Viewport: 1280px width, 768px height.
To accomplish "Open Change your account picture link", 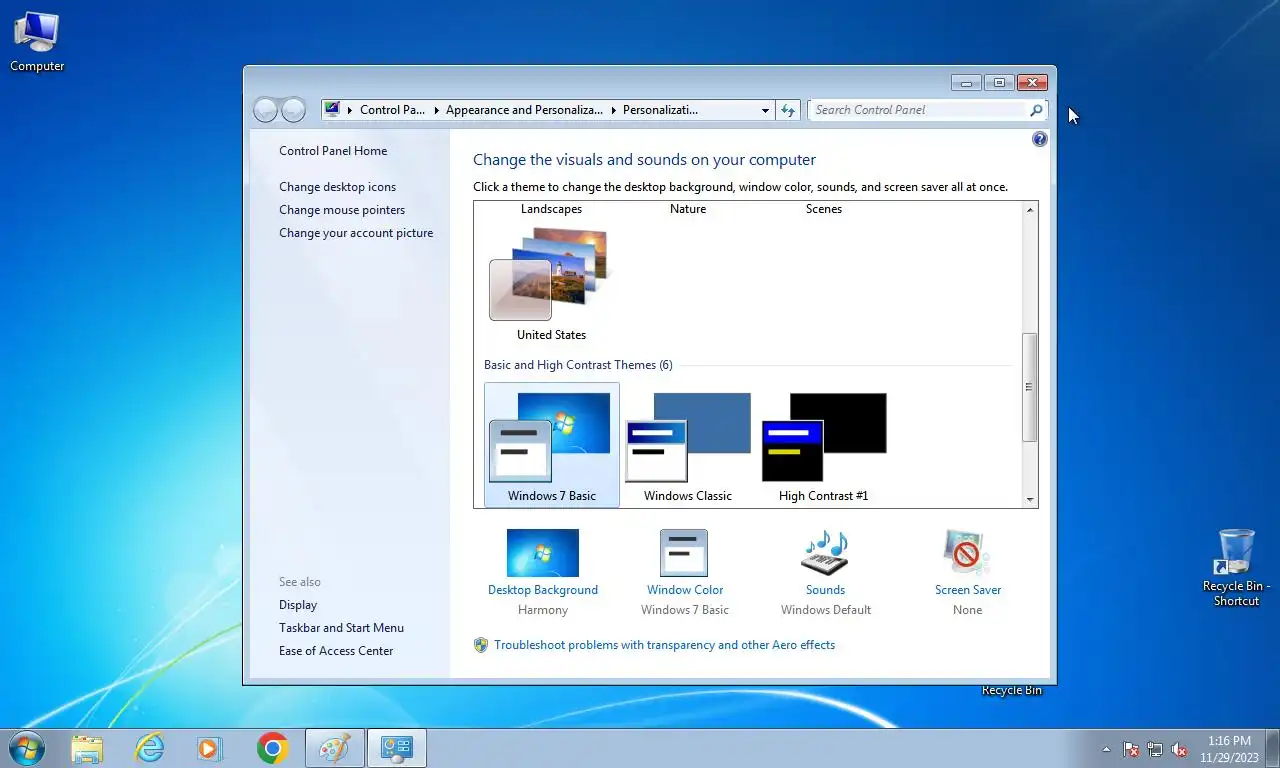I will (356, 233).
